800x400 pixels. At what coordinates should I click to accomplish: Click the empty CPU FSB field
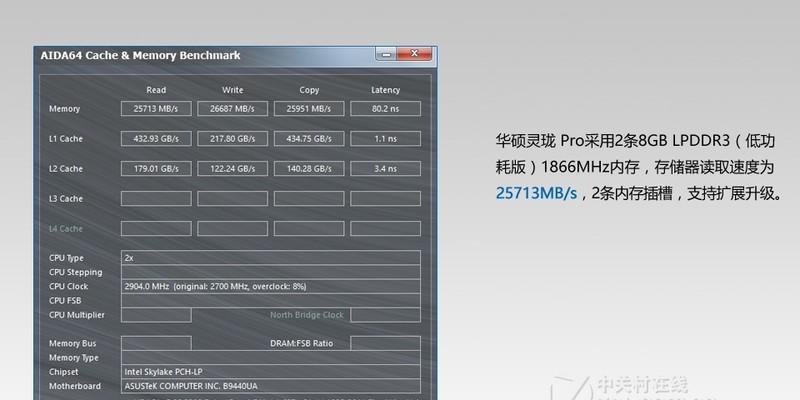pos(271,301)
